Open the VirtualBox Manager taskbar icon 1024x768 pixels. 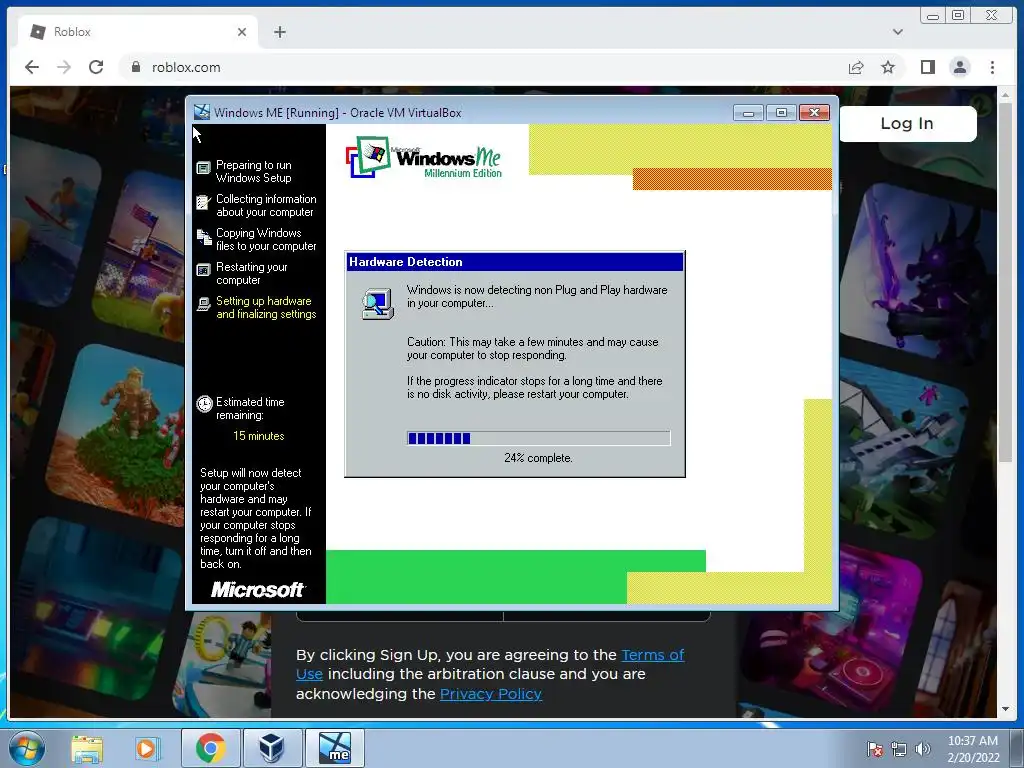272,748
